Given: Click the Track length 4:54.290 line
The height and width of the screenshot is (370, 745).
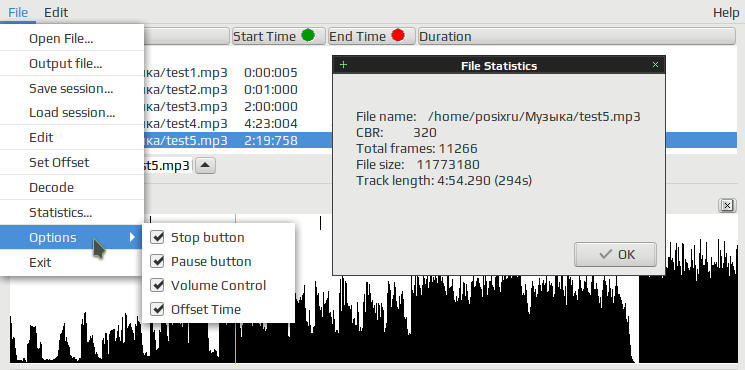Looking at the screenshot, I should (x=444, y=181).
